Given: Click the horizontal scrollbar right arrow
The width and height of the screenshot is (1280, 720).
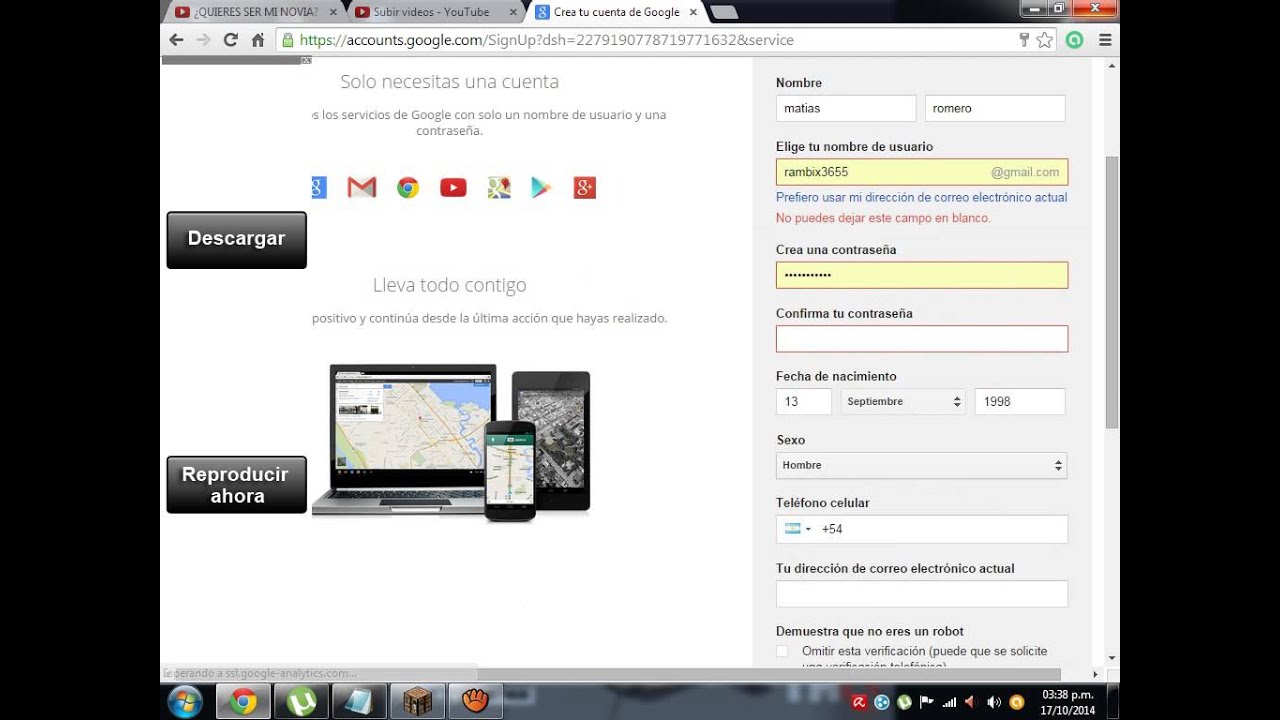Looking at the screenshot, I should coord(1097,674).
